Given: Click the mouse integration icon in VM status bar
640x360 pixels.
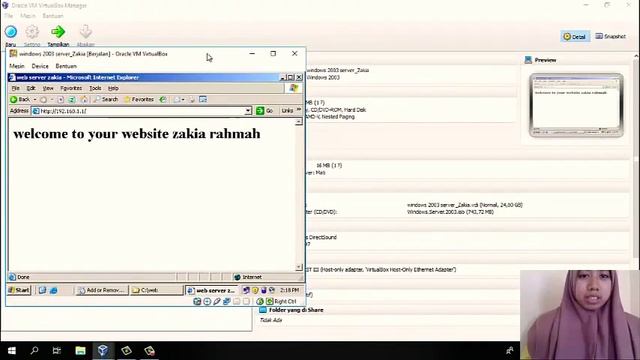Looking at the screenshot, I should tap(260, 302).
